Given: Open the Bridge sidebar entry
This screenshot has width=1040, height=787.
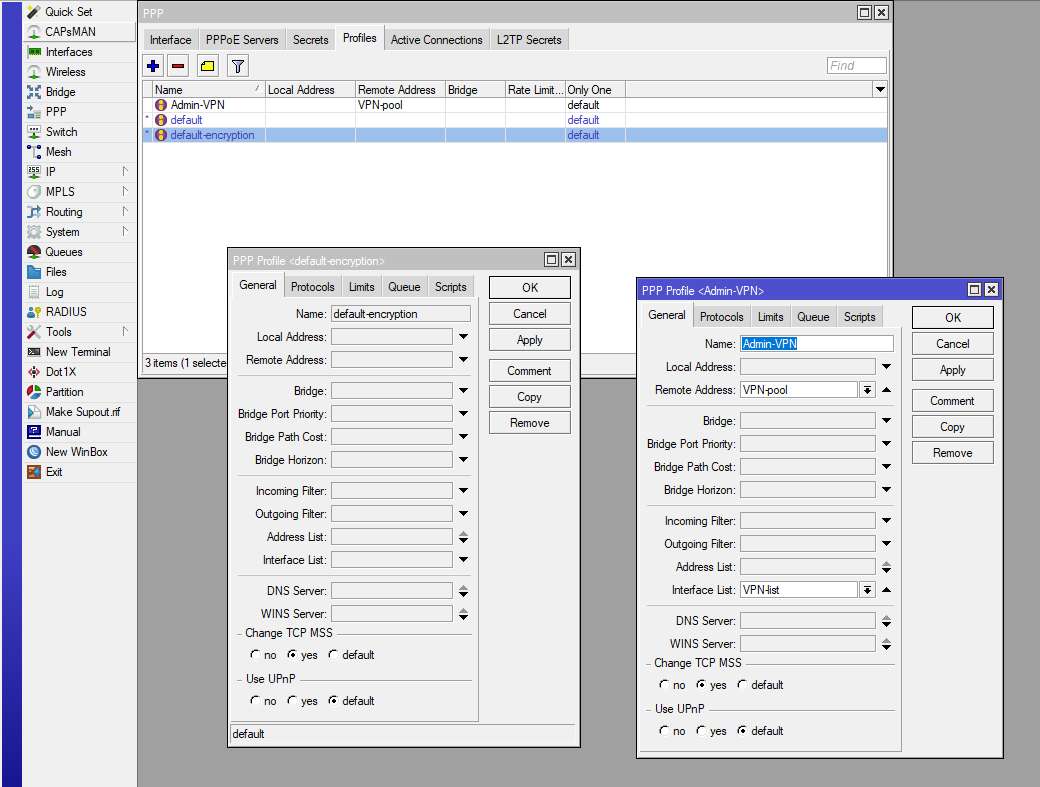Looking at the screenshot, I should click(x=60, y=92).
